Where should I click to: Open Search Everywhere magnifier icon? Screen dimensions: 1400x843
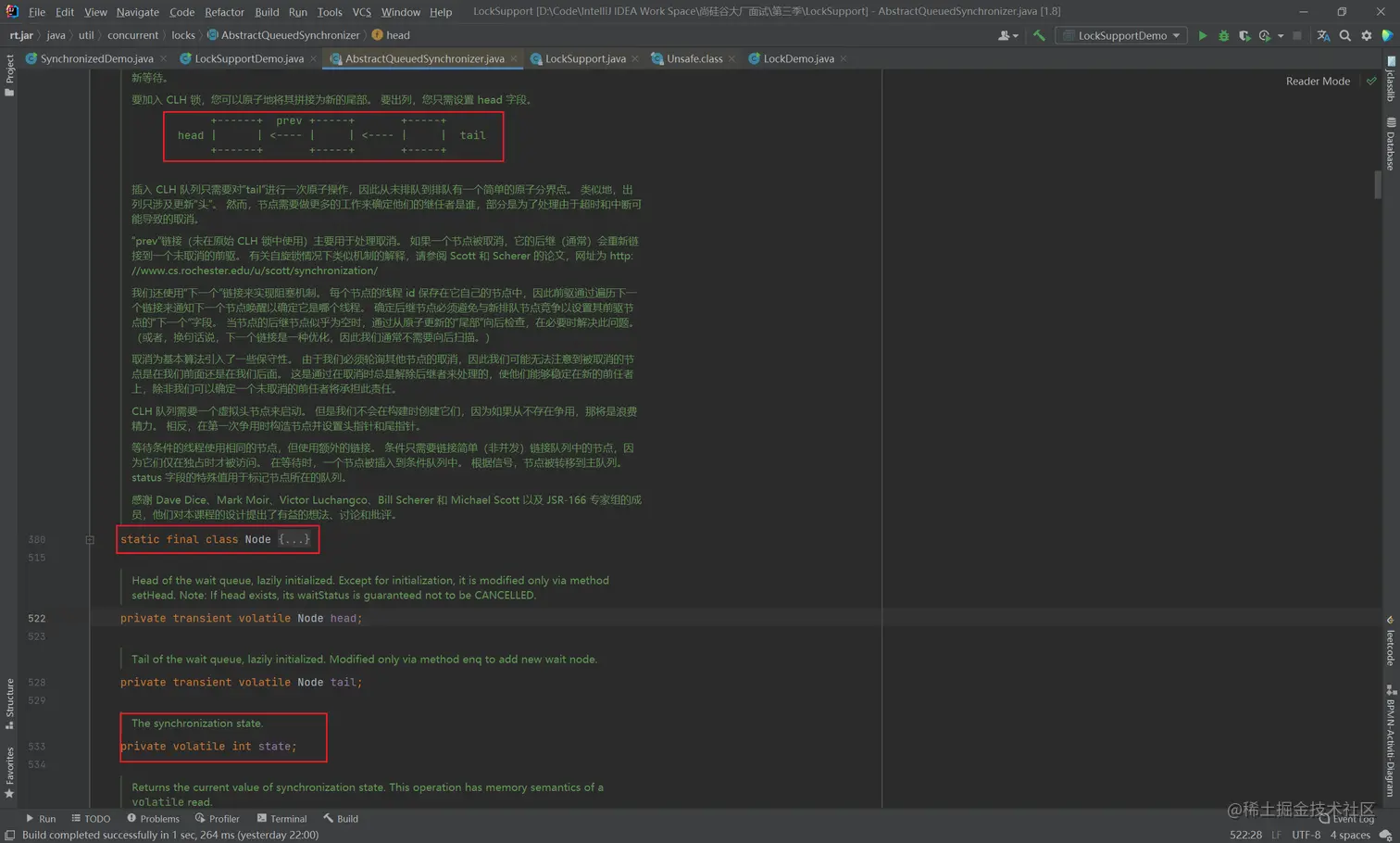1344,35
